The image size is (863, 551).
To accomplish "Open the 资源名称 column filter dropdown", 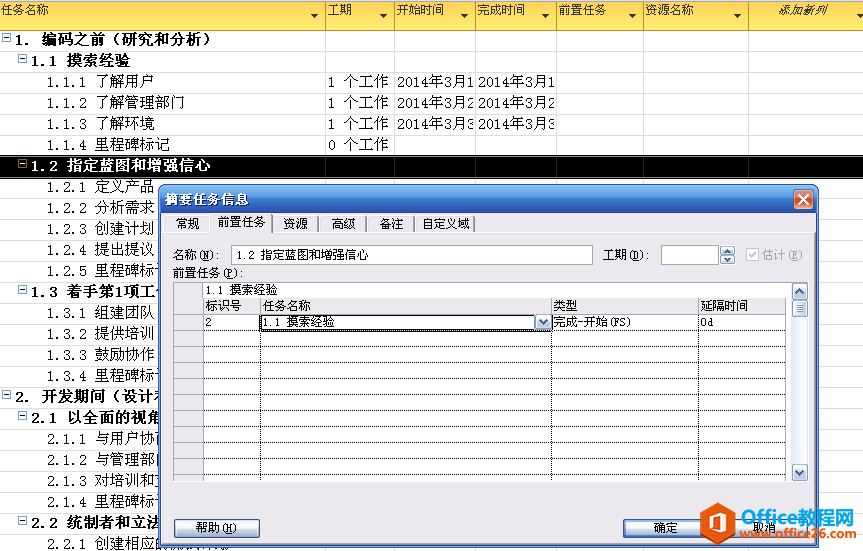I will coord(738,15).
